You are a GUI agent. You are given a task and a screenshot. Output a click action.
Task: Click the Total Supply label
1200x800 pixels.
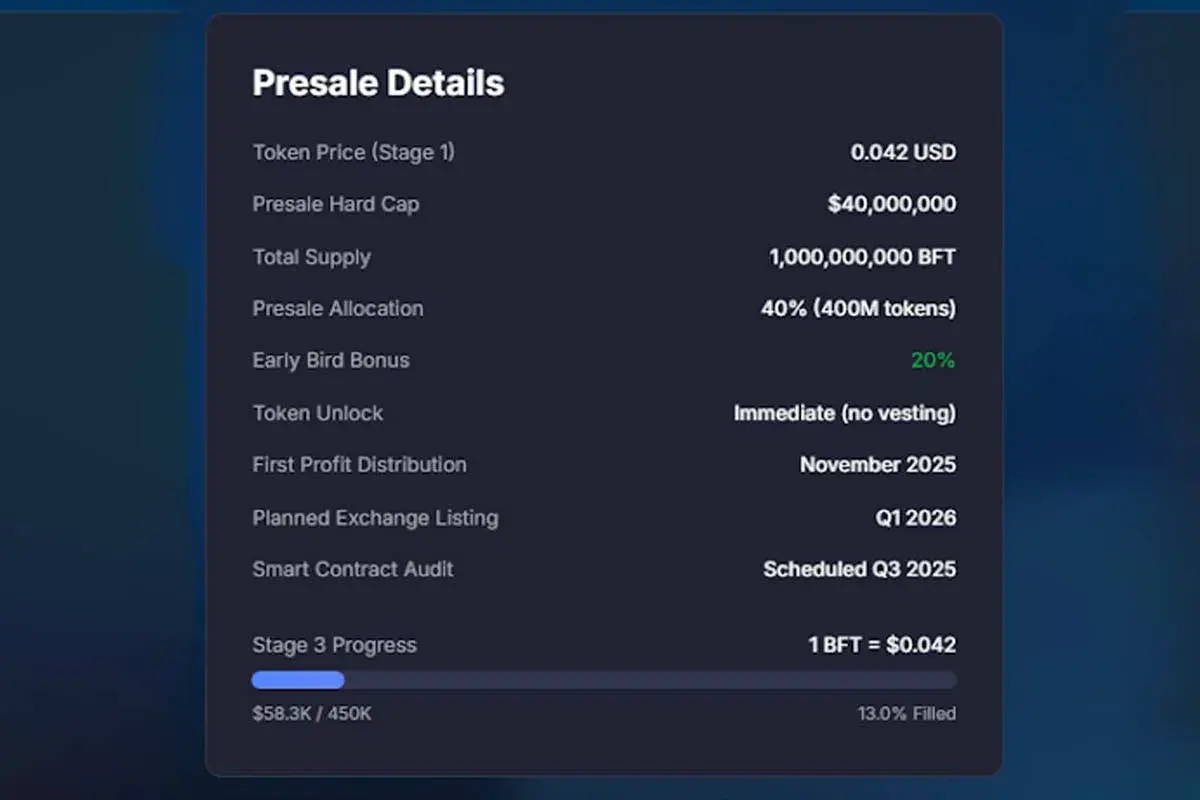click(311, 257)
